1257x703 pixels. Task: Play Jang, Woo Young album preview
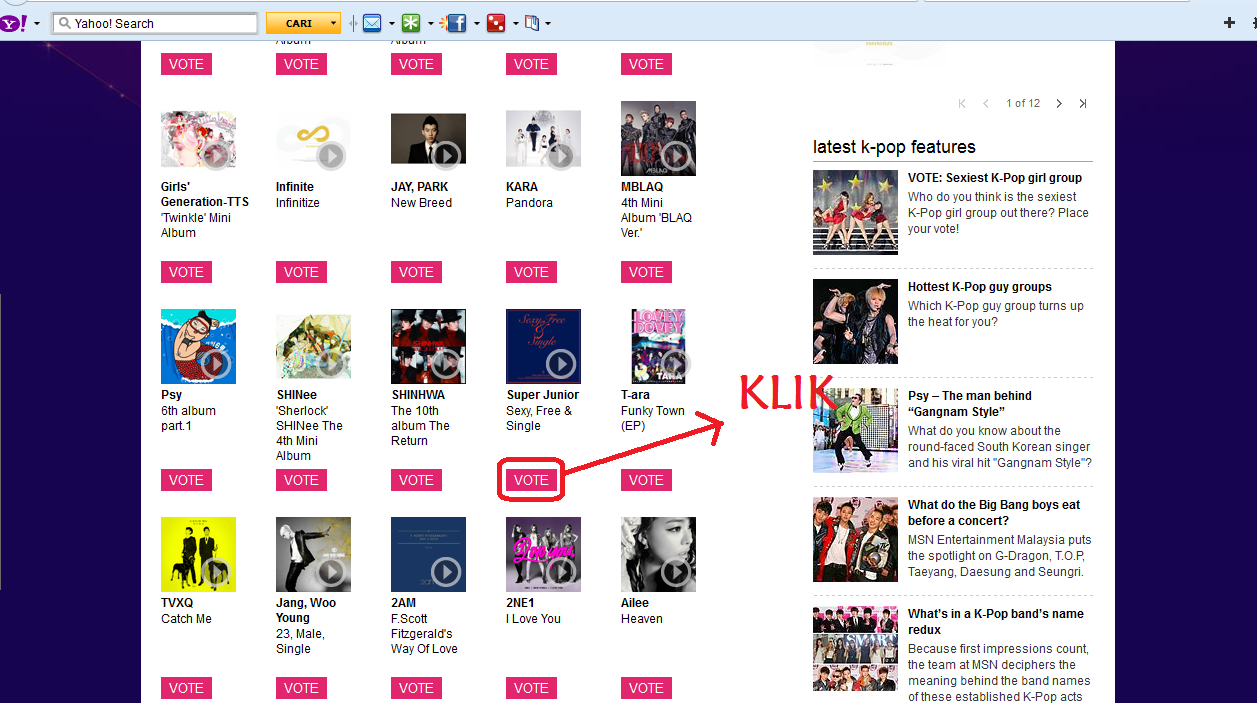331,572
